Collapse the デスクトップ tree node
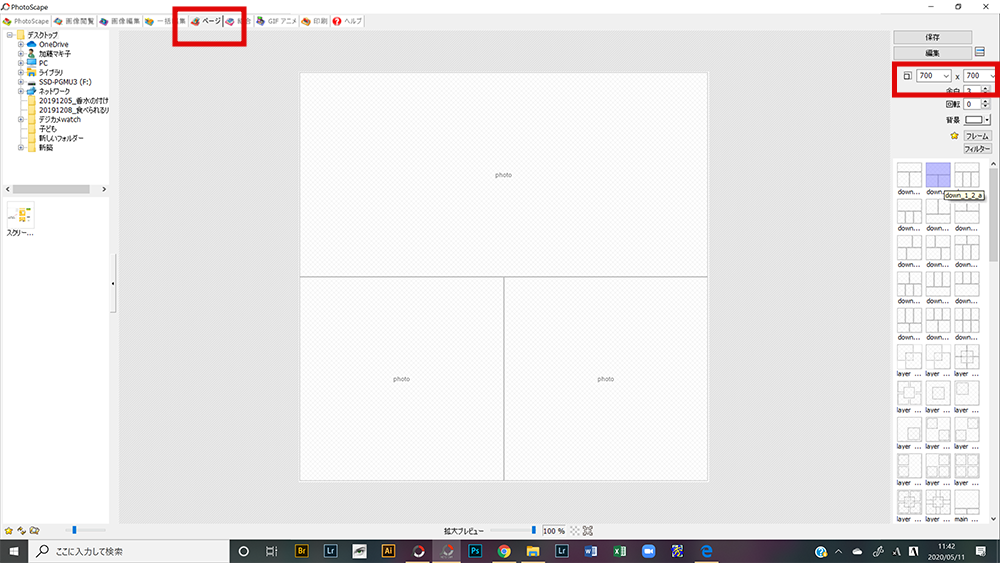The height and width of the screenshot is (563, 1000). point(10,35)
